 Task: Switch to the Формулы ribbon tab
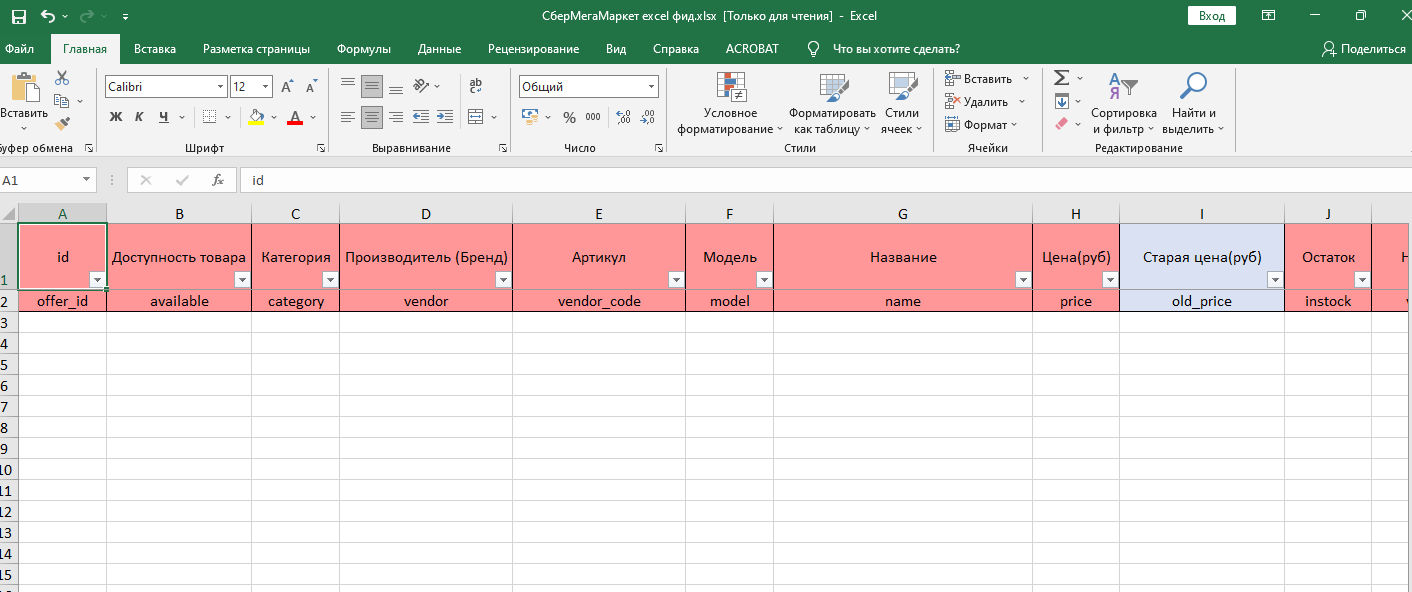click(363, 49)
